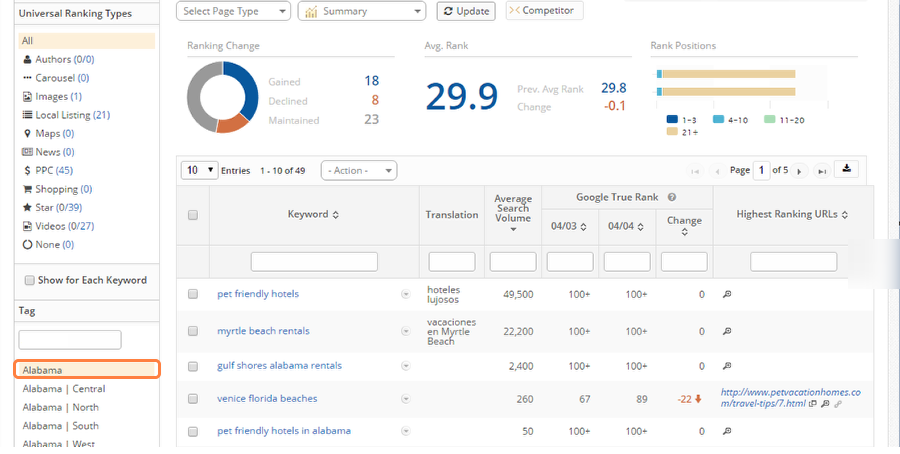Click the 21+ rank legend swatch
This screenshot has height=454, width=900.
tap(672, 132)
